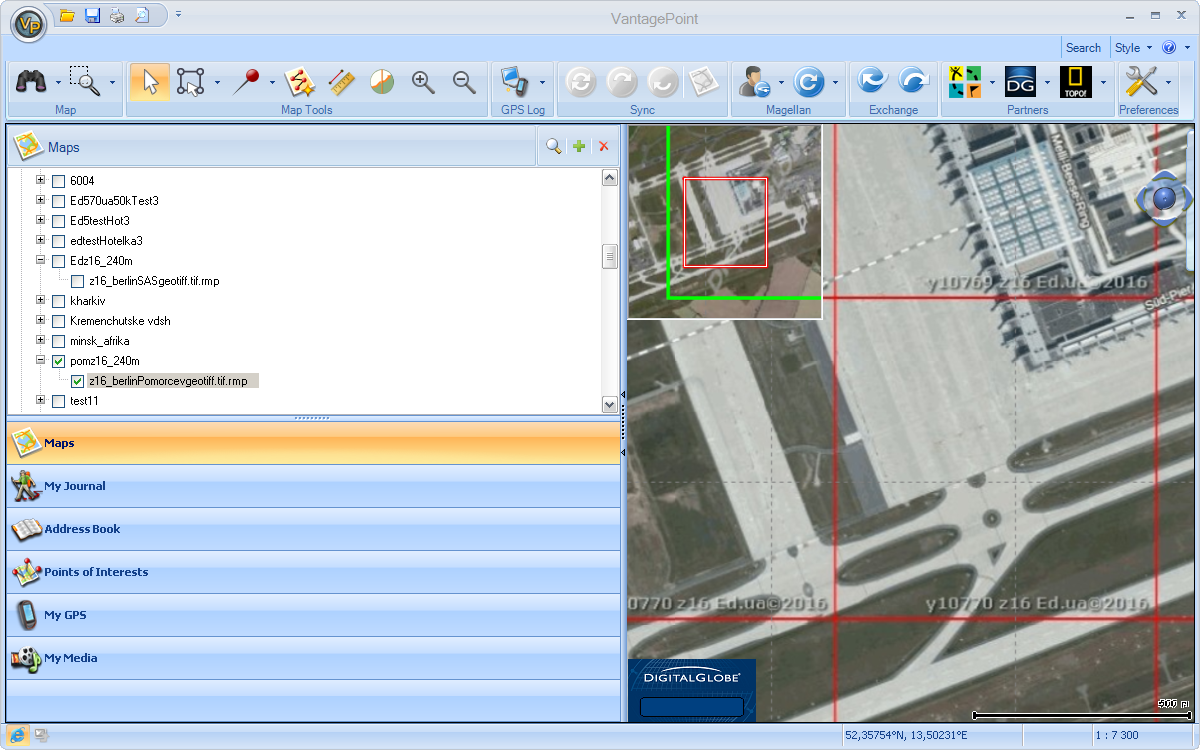Click the zoom in magnifier
1200x750 pixels.
pos(423,83)
